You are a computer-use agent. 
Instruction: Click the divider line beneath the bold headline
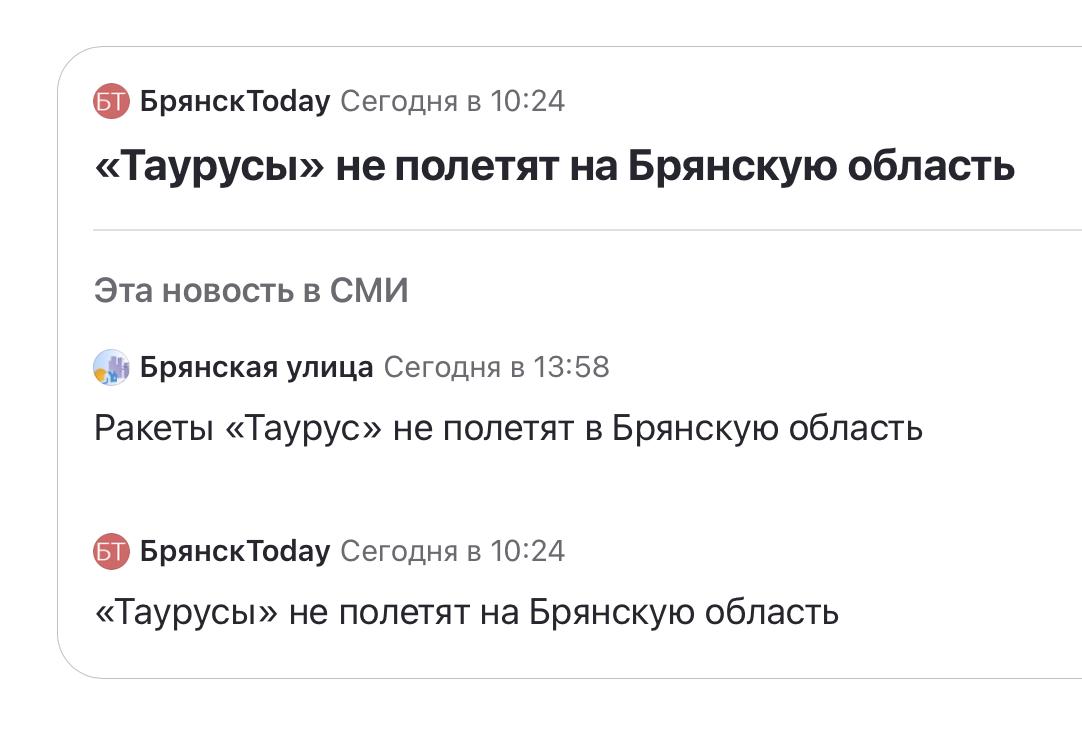[x=587, y=230]
